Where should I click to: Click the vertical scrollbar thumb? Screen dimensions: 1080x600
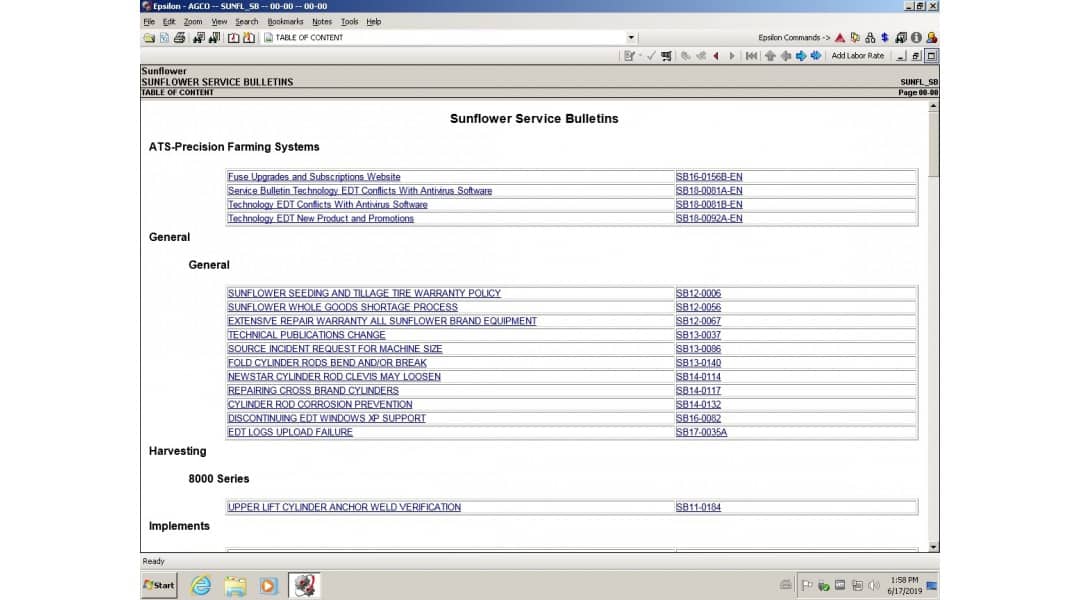[933, 144]
